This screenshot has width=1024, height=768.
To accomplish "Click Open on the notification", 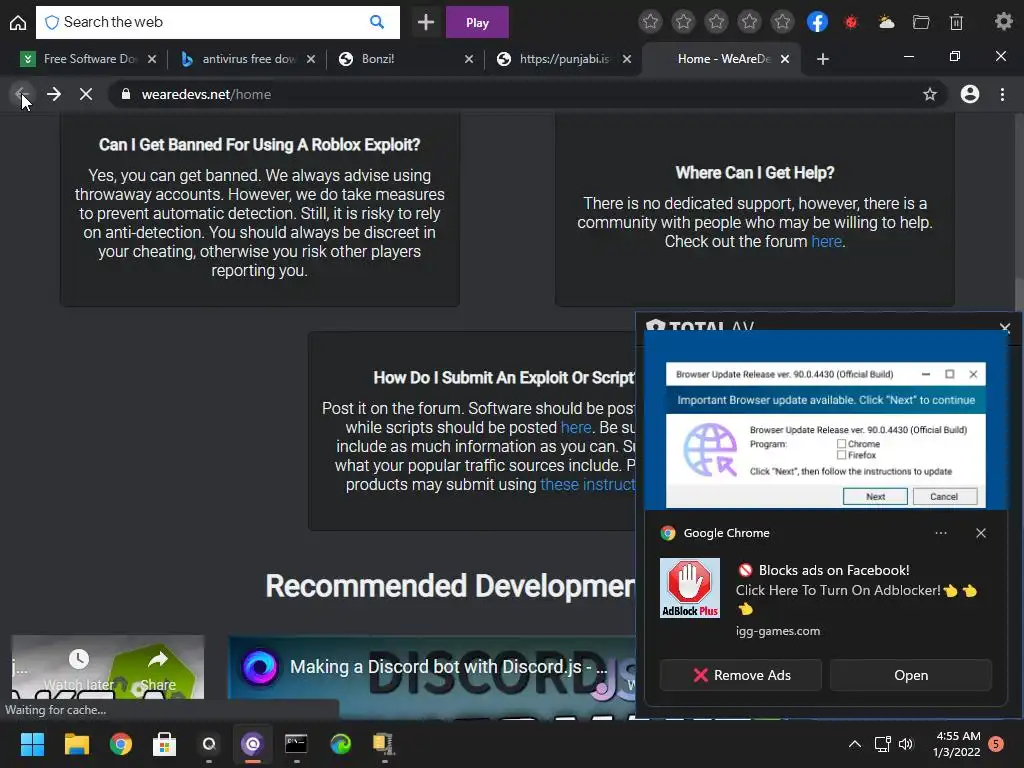I will tap(910, 675).
